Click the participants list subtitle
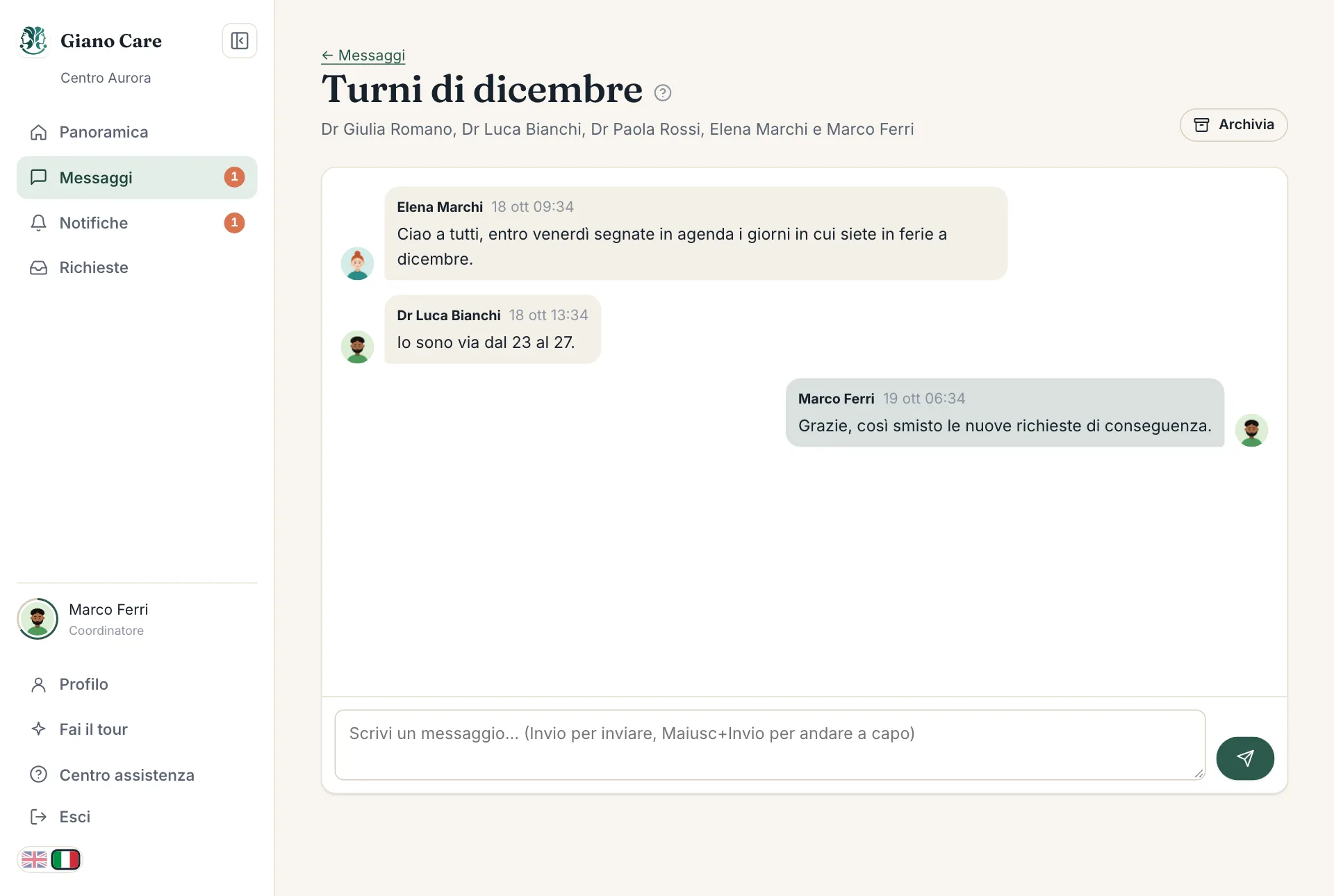Viewport: 1334px width, 896px height. [x=618, y=129]
